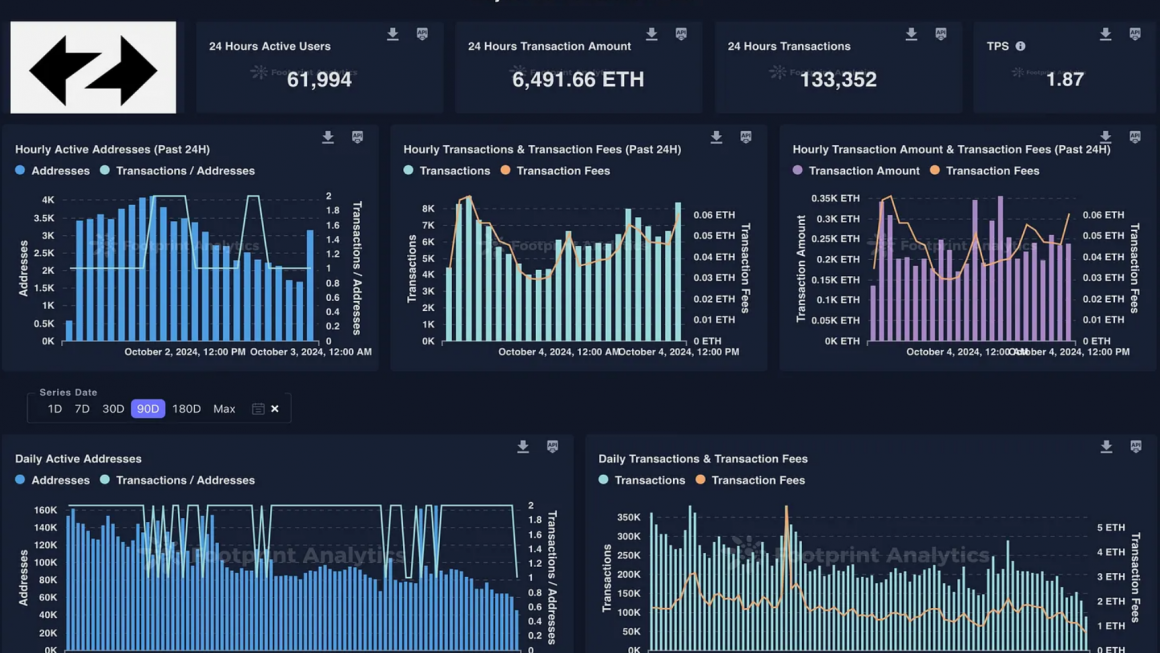Select the 1D series date range
This screenshot has height=653, width=1160.
pyautogui.click(x=55, y=409)
